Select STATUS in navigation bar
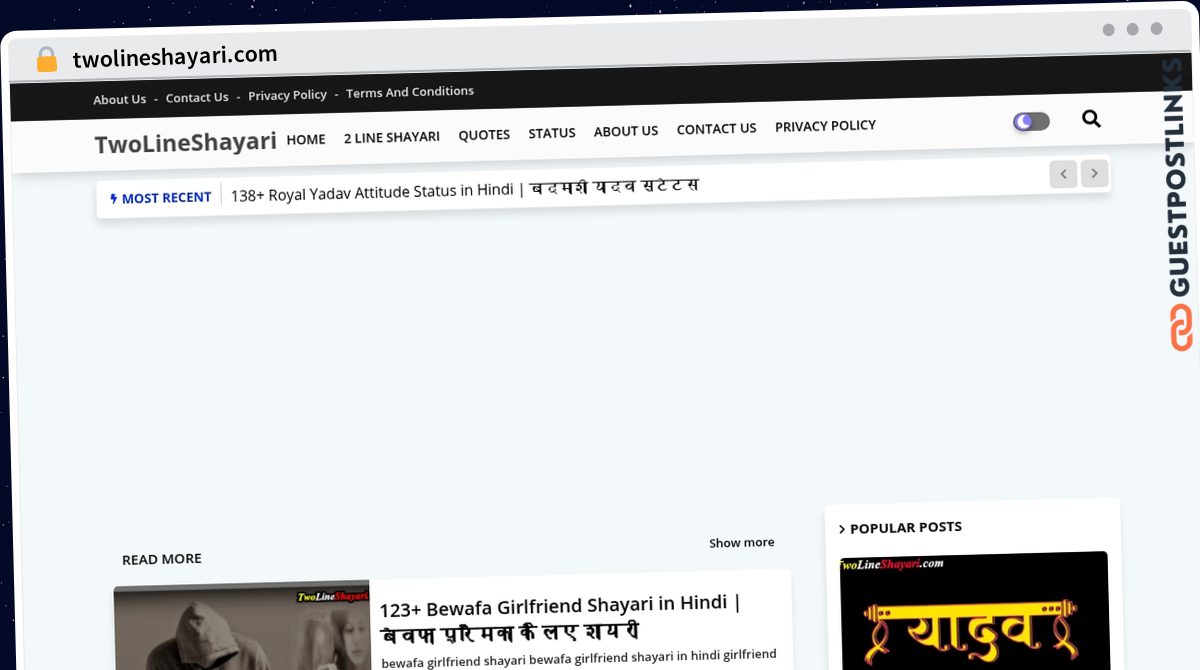1200x670 pixels. point(552,133)
